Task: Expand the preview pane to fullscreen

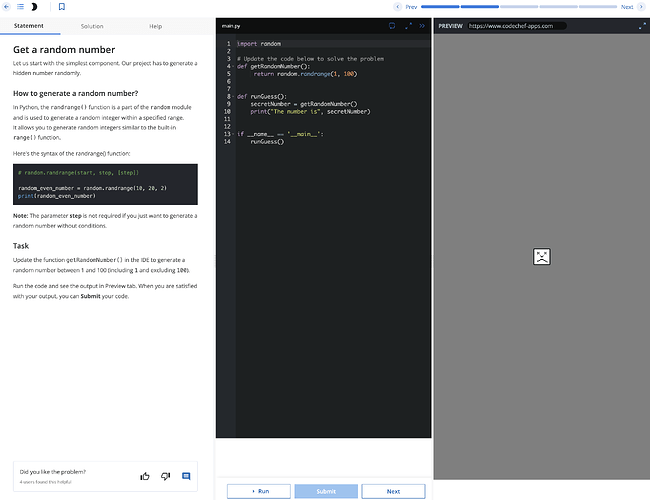Action: tap(642, 26)
